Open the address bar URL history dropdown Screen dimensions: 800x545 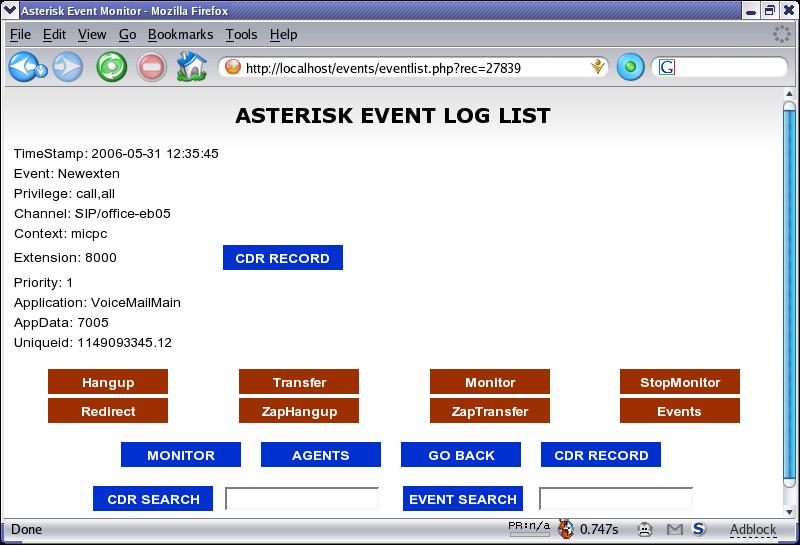[x=598, y=68]
